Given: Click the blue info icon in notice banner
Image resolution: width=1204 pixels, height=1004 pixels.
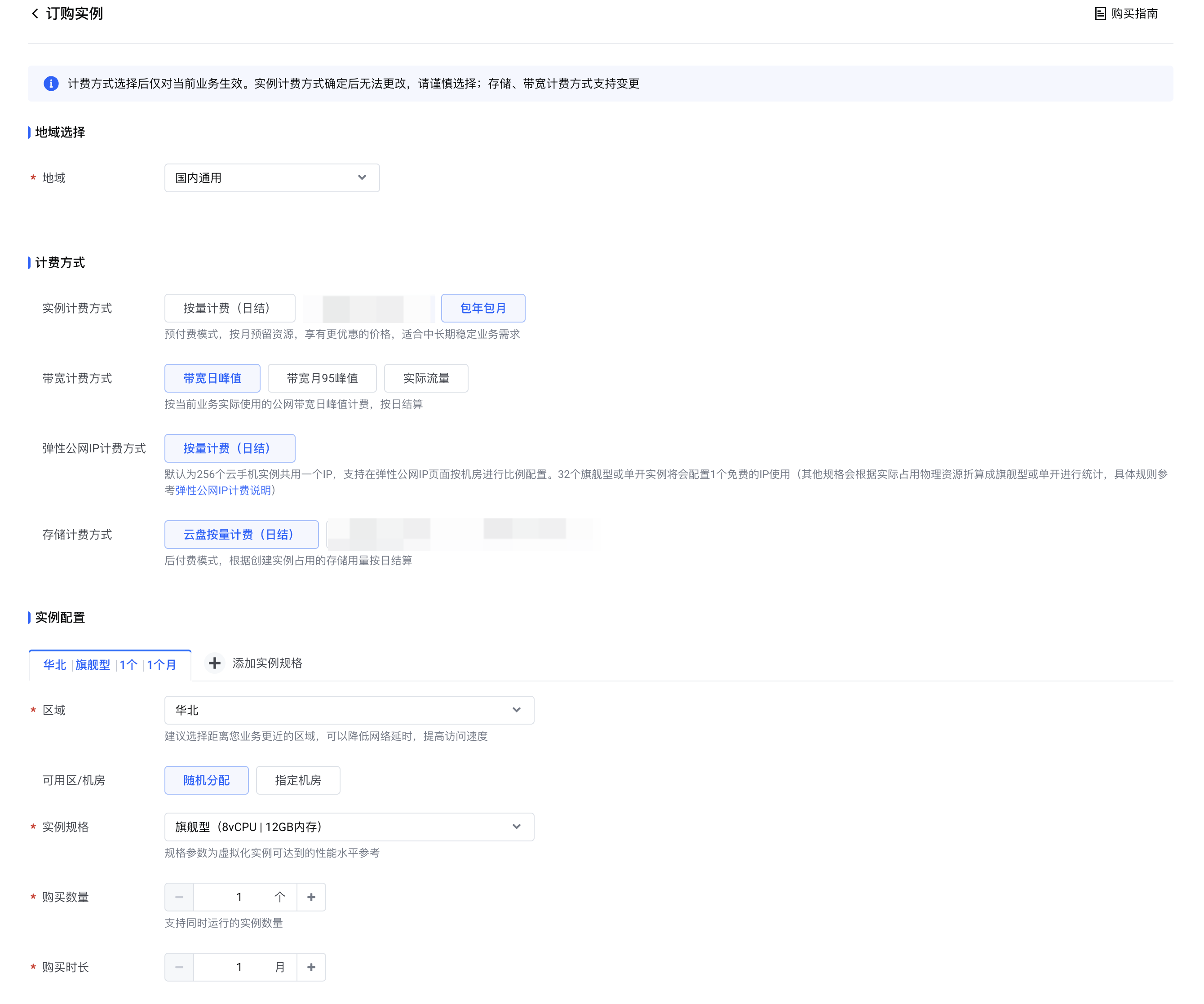Looking at the screenshot, I should [x=51, y=84].
